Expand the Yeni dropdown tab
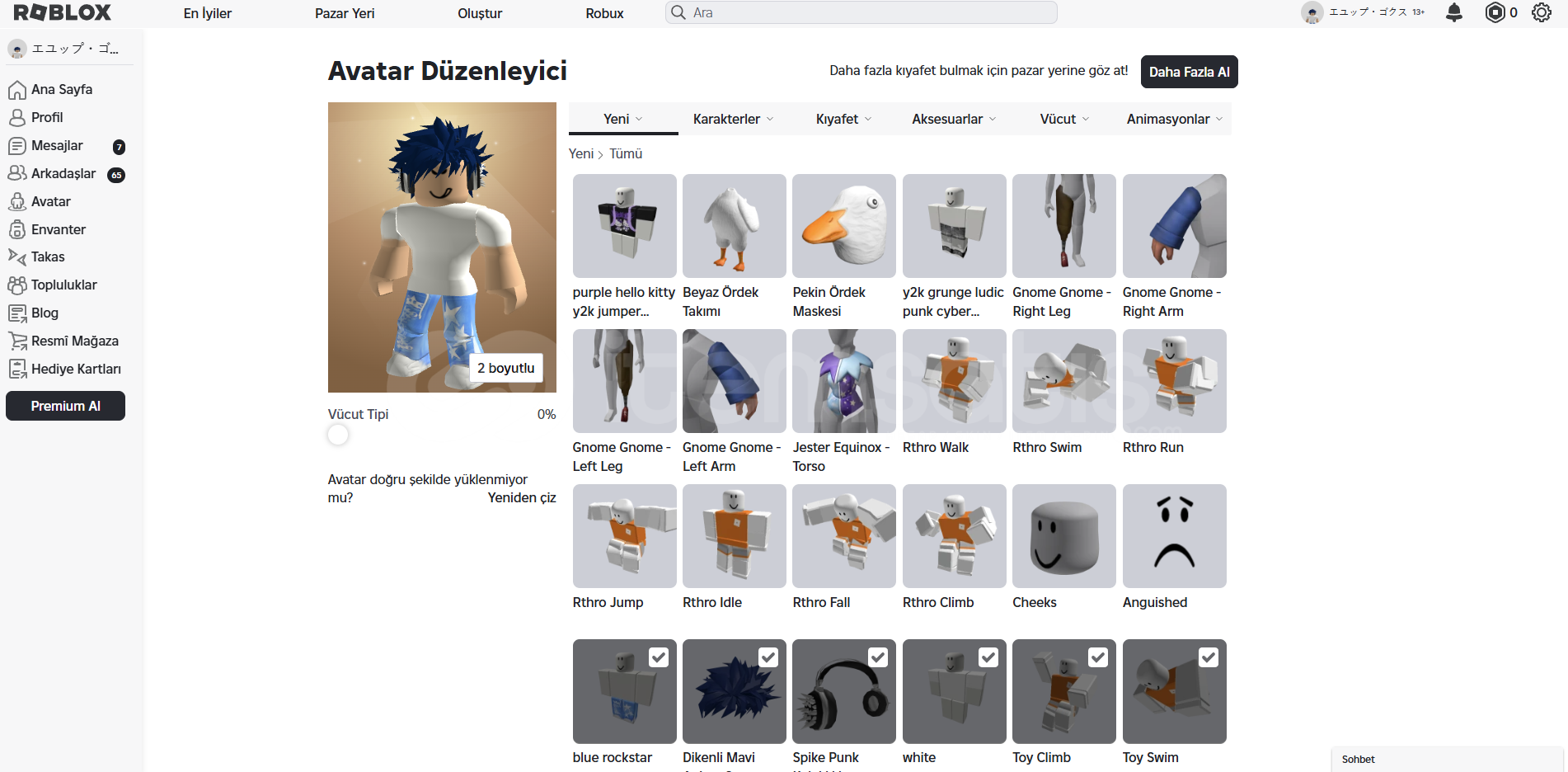 tap(623, 119)
